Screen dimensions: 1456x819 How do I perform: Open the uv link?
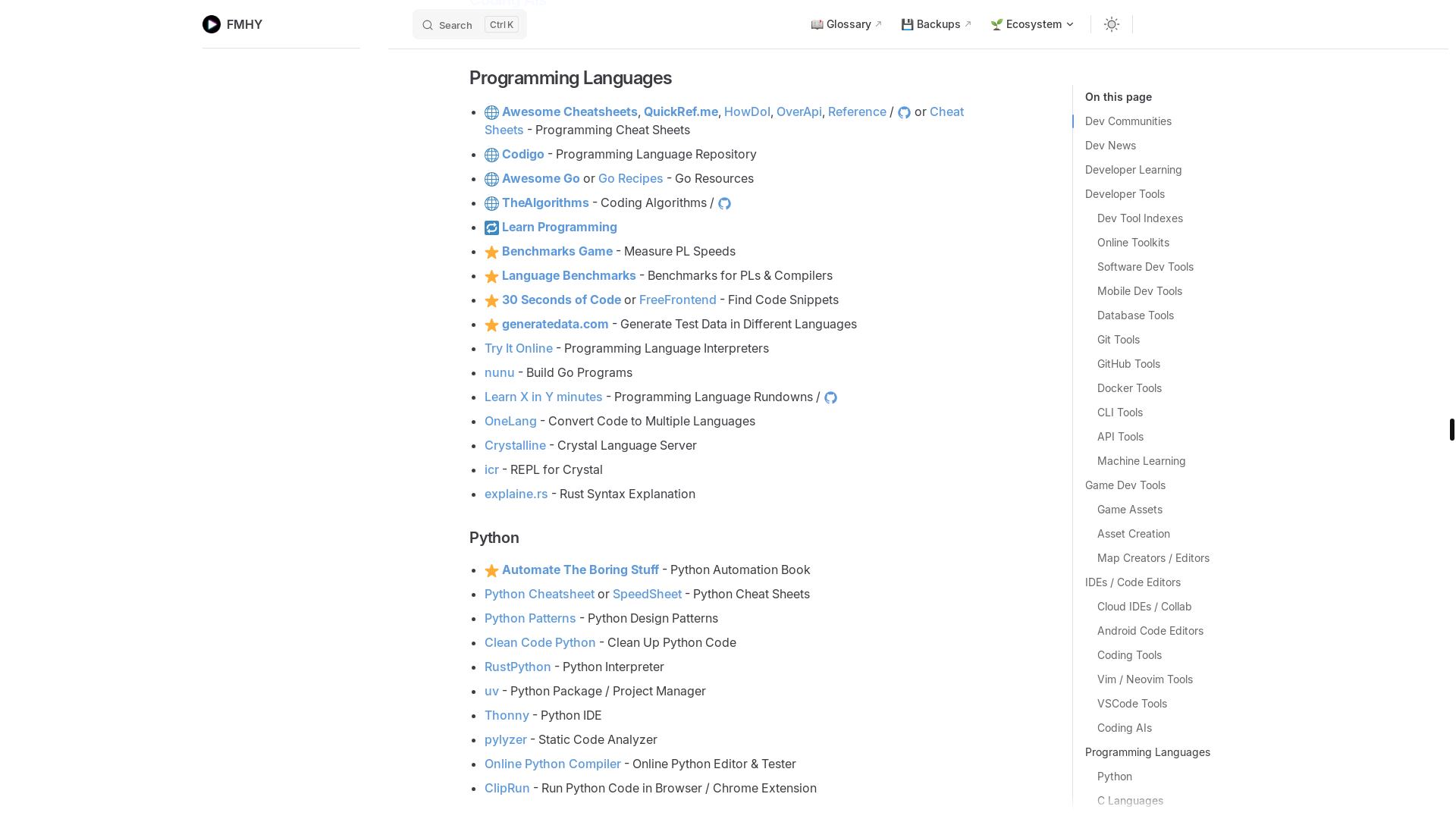(491, 691)
